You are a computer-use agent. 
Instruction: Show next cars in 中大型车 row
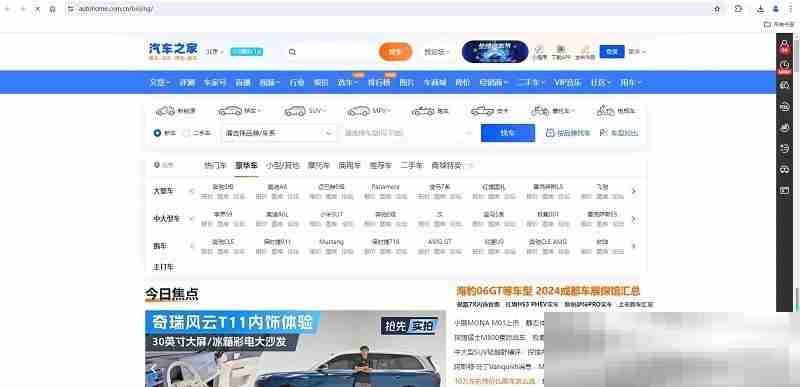(634, 219)
